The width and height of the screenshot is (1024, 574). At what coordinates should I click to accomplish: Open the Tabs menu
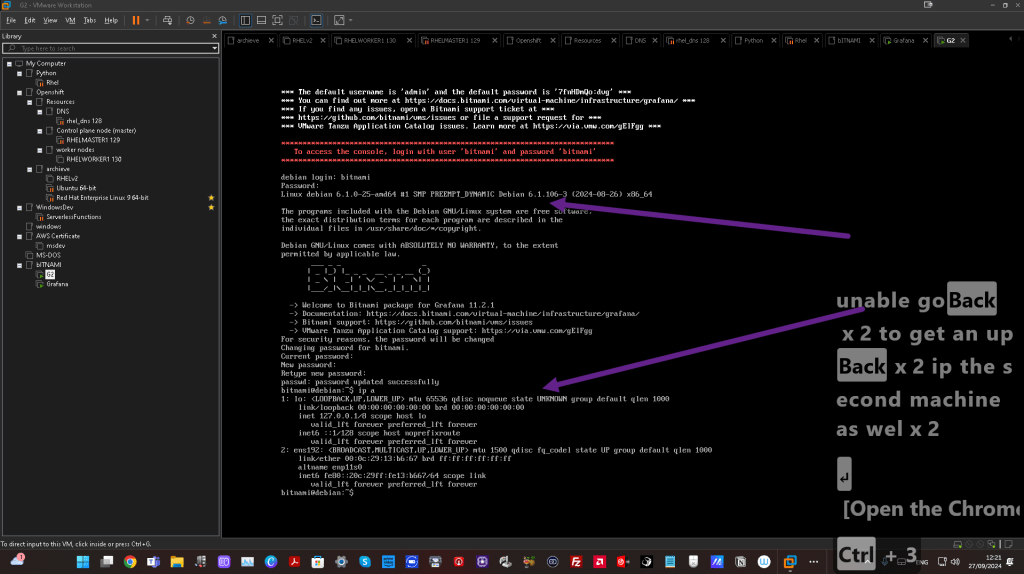89,20
